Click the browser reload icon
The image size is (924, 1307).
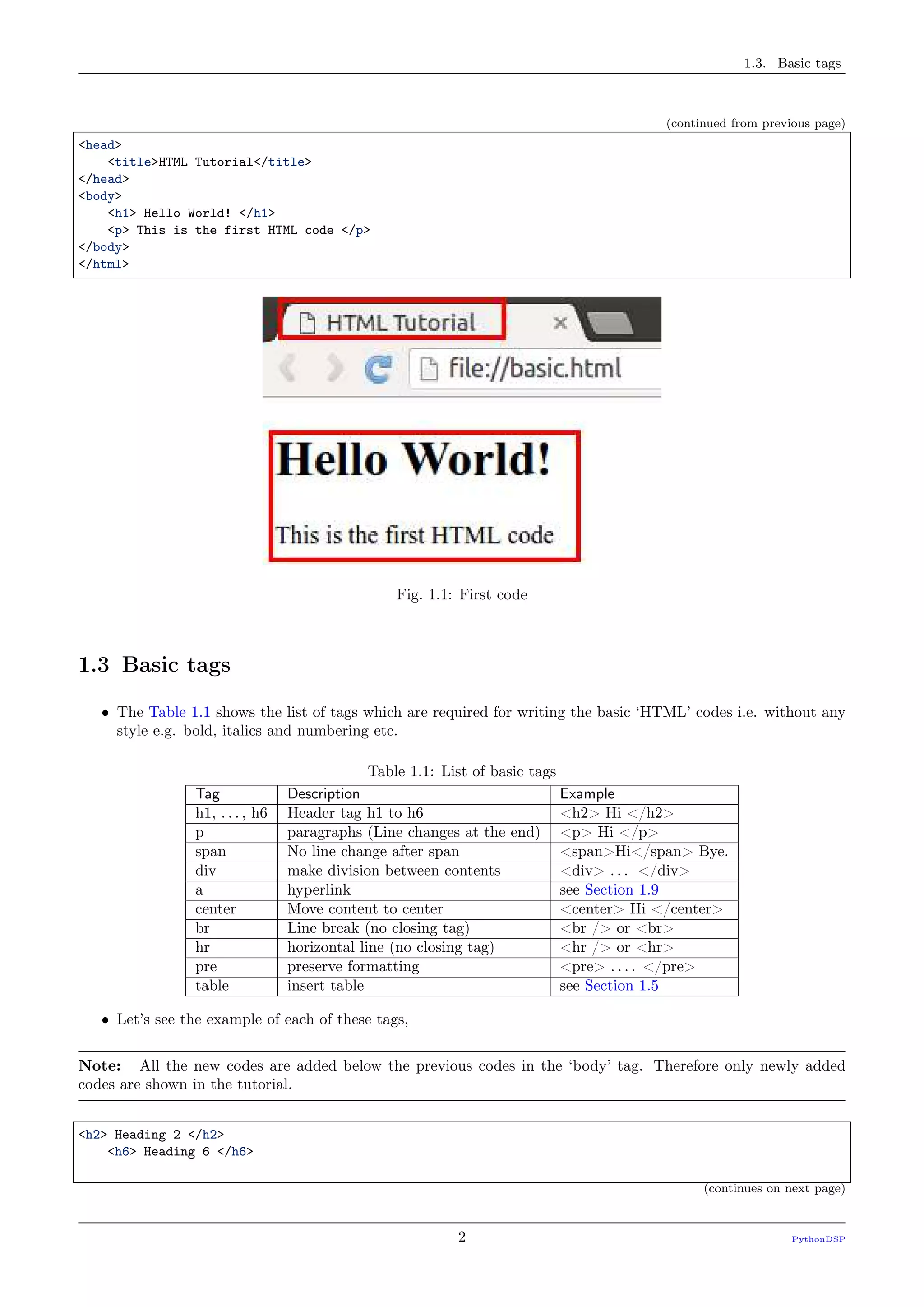click(x=378, y=368)
